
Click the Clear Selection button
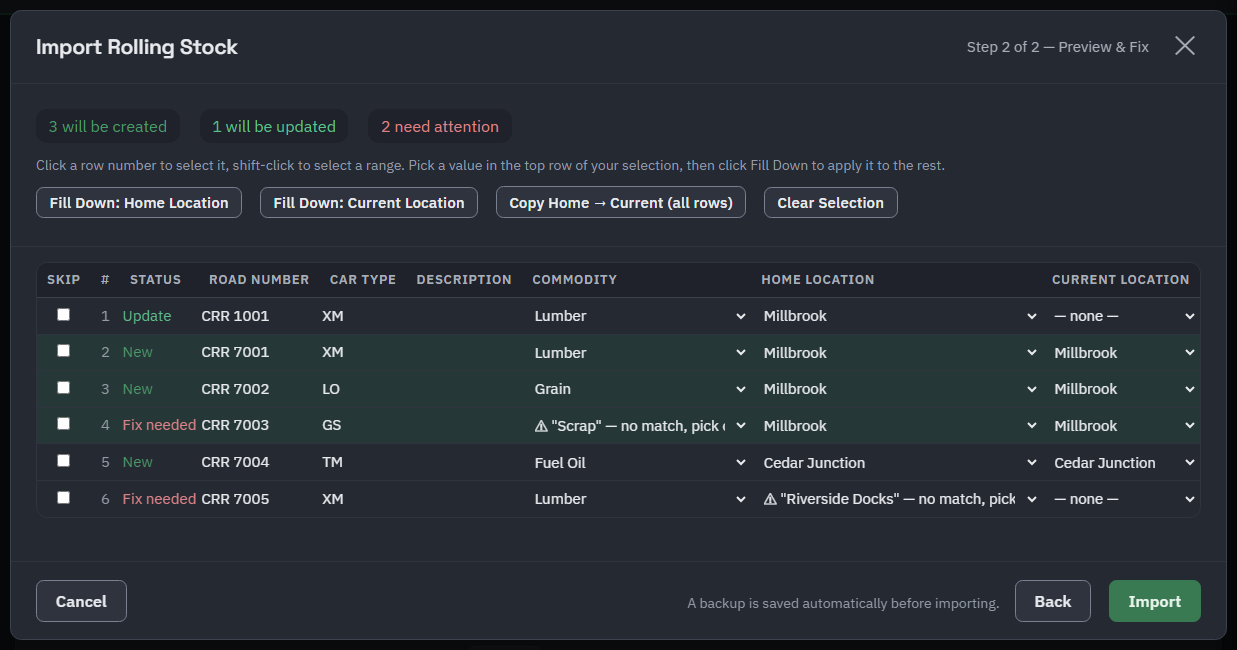831,202
